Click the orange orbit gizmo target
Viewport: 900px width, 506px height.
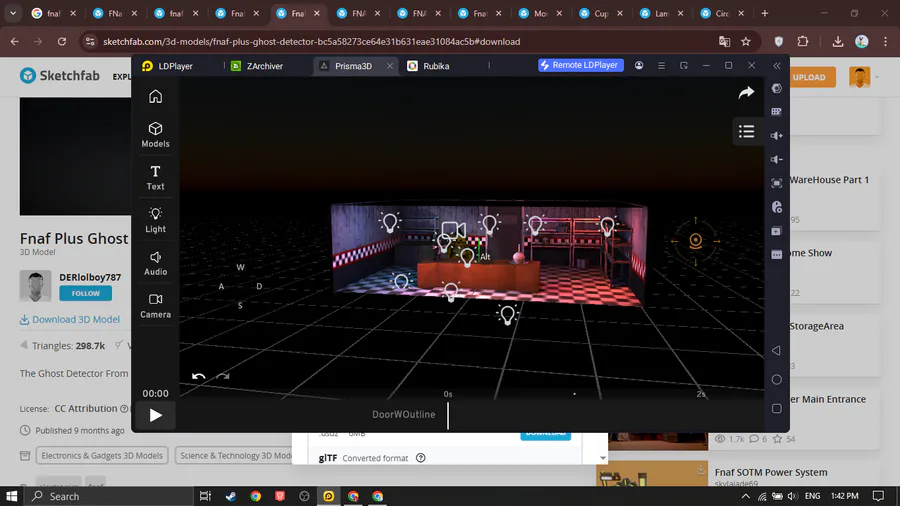pyautogui.click(x=695, y=240)
